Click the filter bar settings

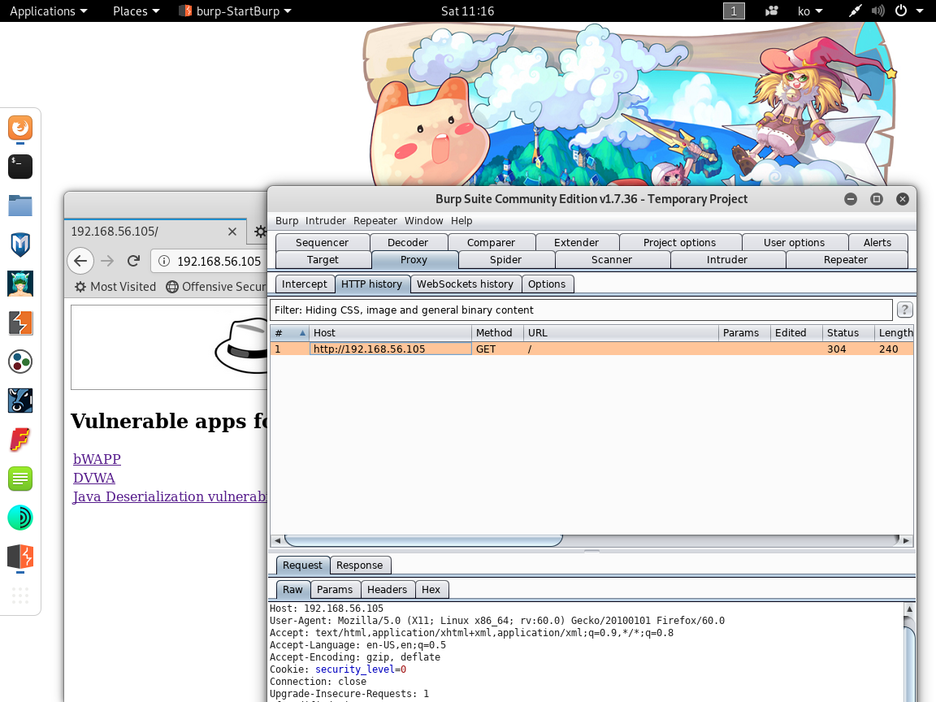coord(581,310)
